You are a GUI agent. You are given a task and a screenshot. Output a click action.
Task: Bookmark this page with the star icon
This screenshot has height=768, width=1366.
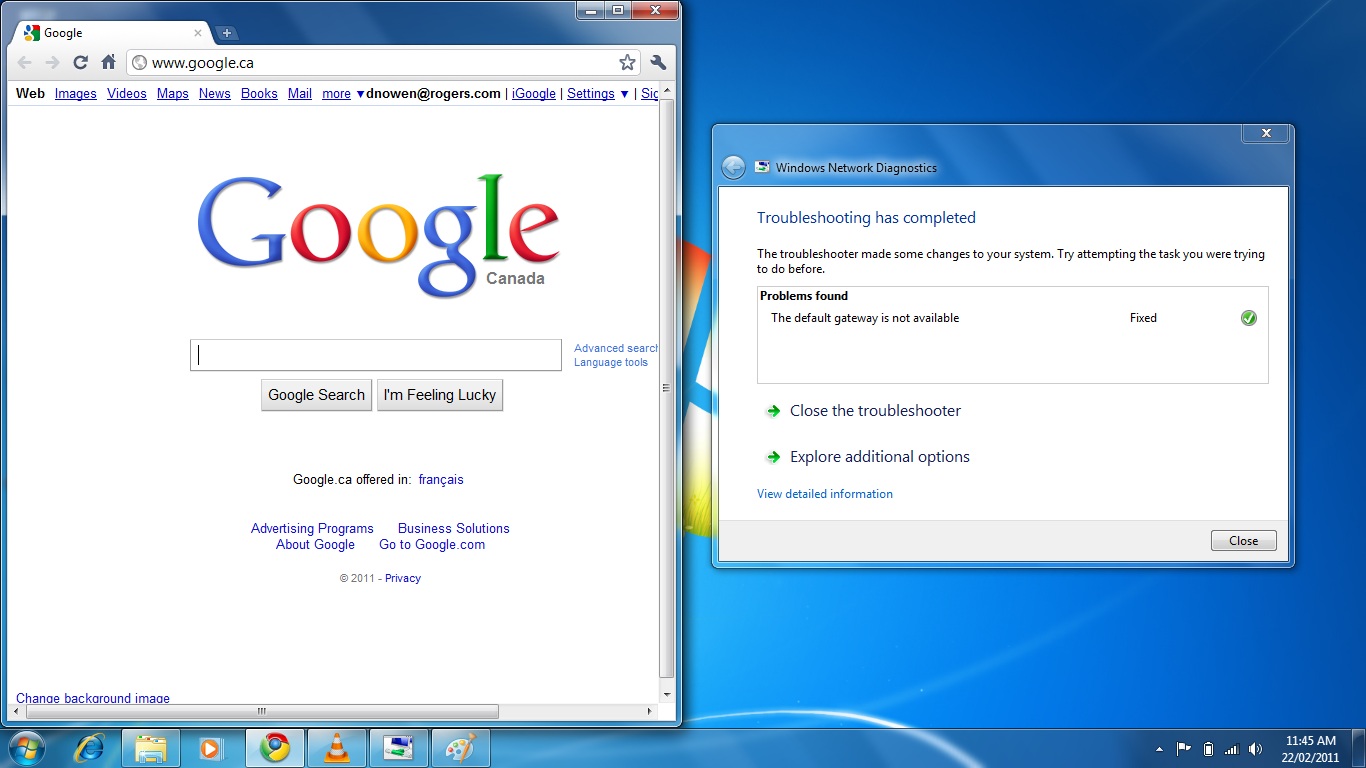point(627,62)
